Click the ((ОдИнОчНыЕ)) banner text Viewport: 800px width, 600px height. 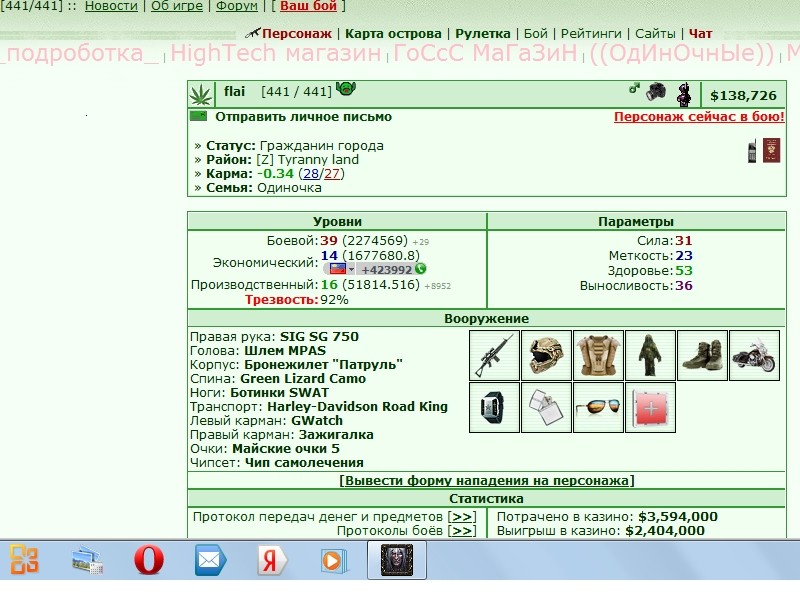pos(681,53)
